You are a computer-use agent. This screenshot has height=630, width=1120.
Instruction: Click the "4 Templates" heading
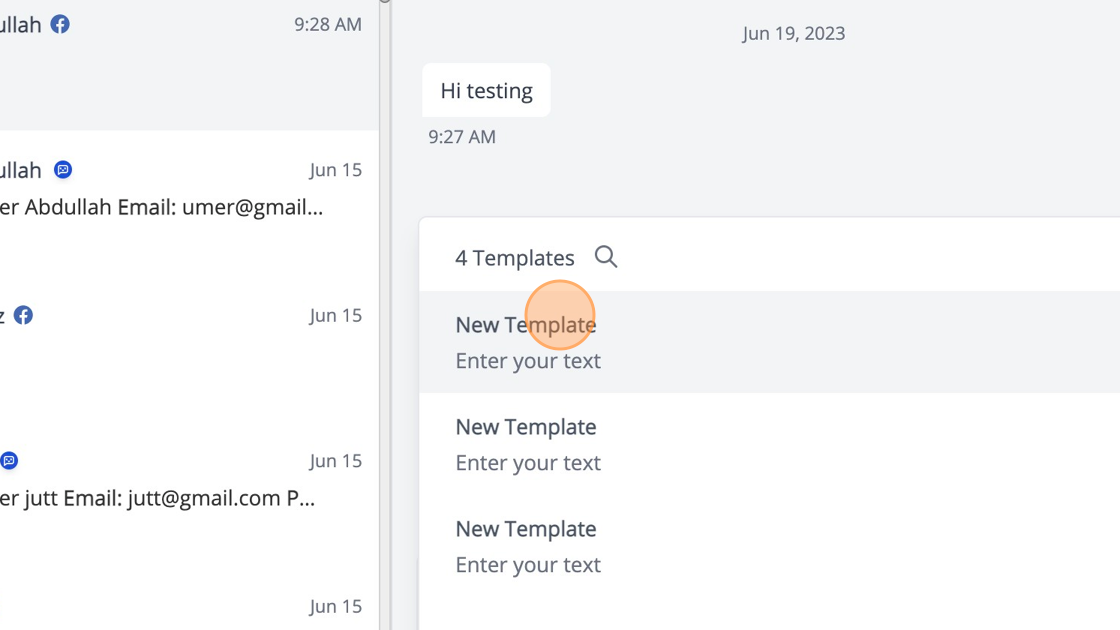(x=515, y=258)
